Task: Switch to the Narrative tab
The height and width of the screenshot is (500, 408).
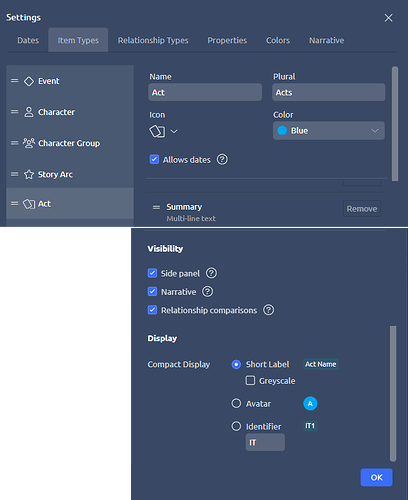Action: click(x=327, y=40)
